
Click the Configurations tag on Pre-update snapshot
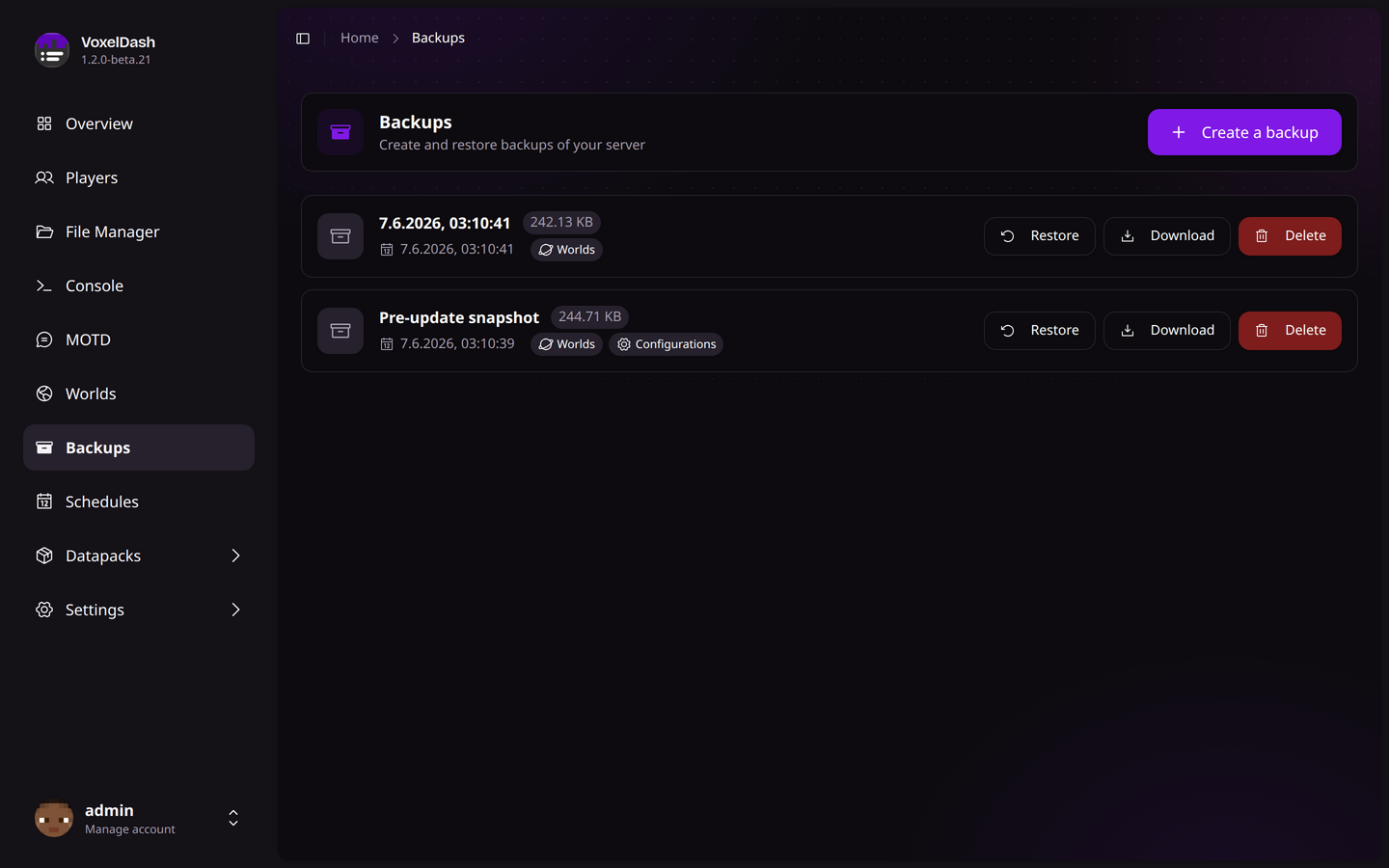[666, 344]
